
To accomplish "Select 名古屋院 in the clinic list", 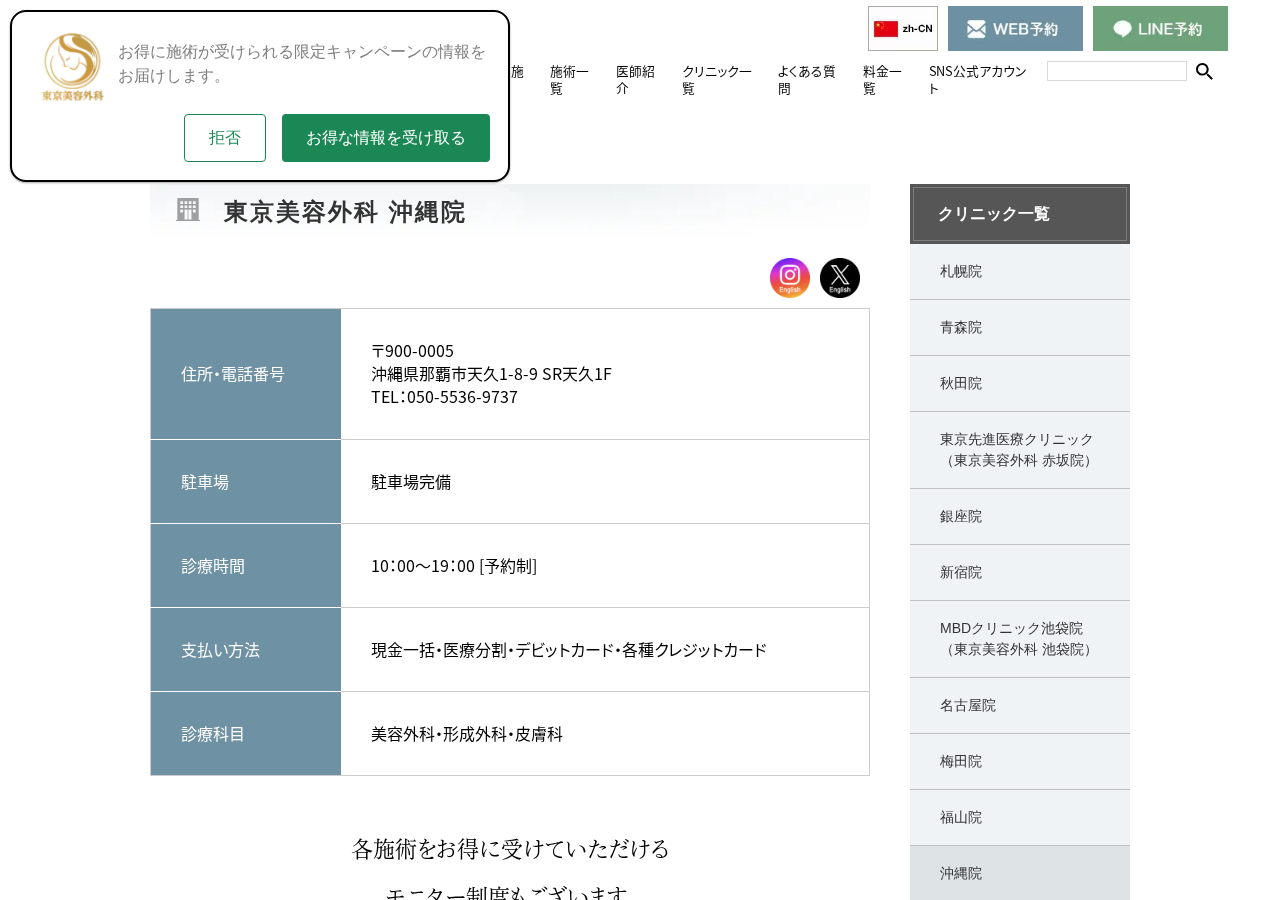I will tap(1020, 706).
